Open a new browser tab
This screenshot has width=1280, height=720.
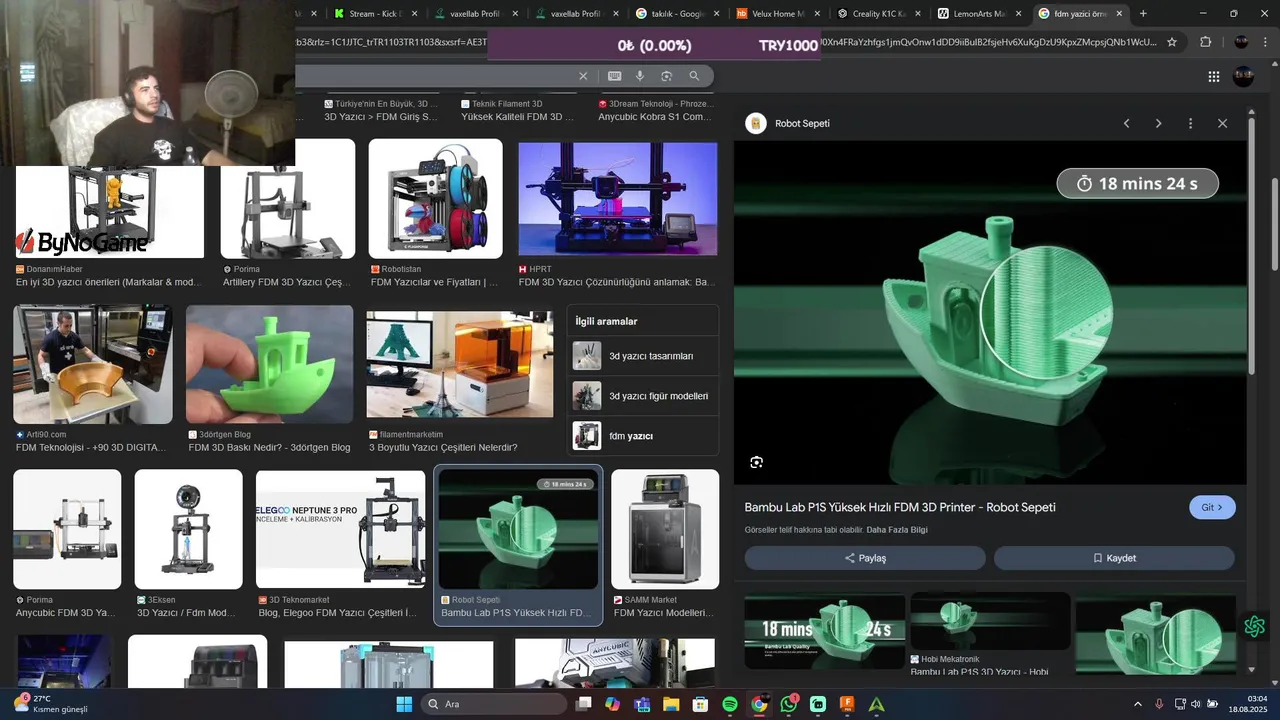pyautogui.click(x=1143, y=14)
